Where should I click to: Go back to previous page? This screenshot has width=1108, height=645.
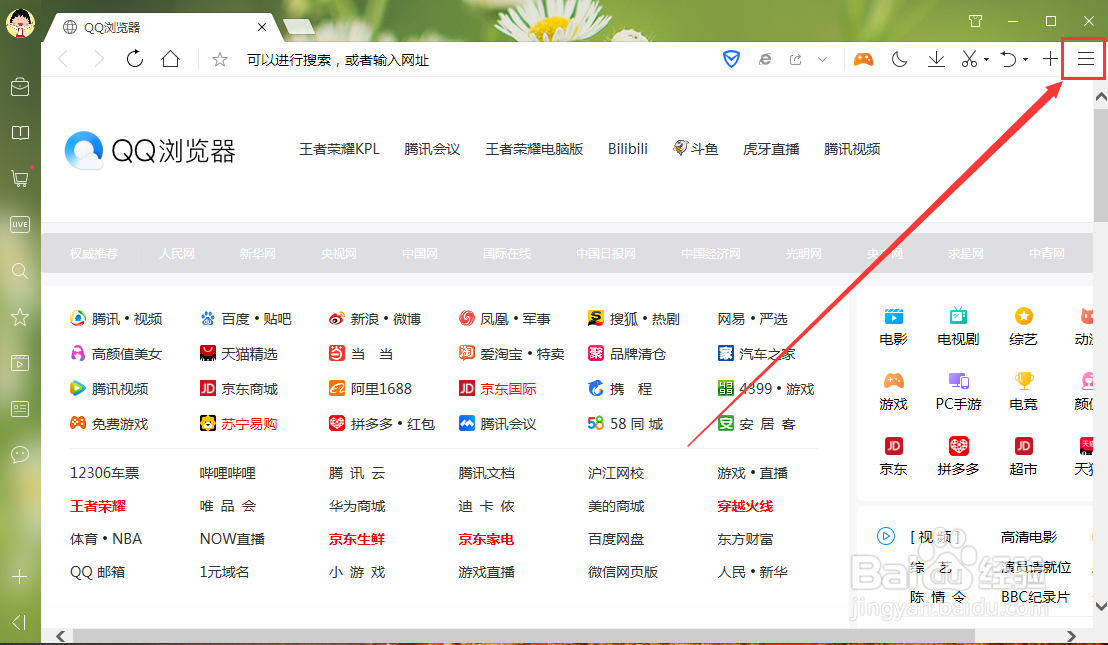[63, 59]
